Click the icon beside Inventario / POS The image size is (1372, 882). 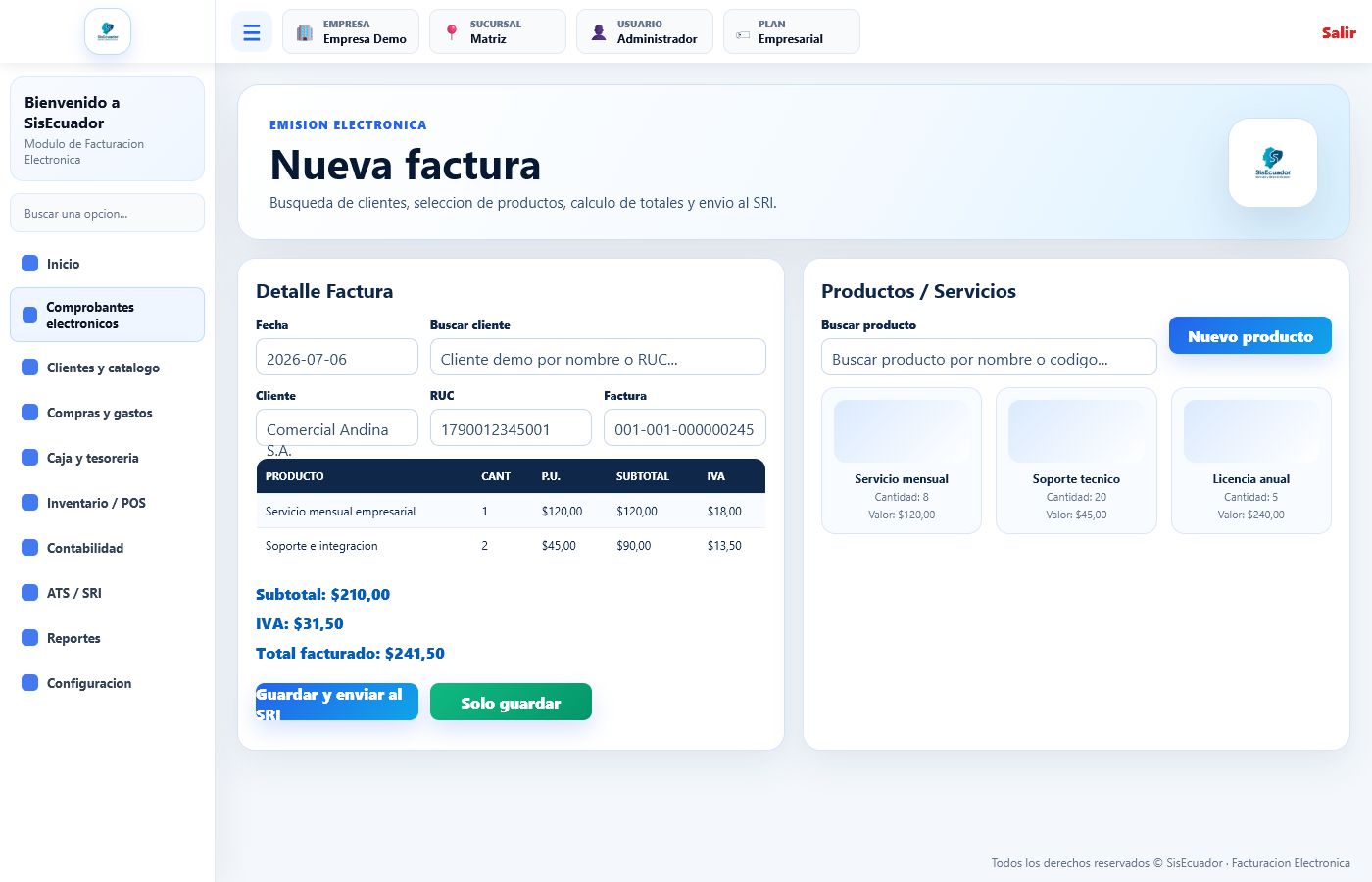click(x=30, y=503)
